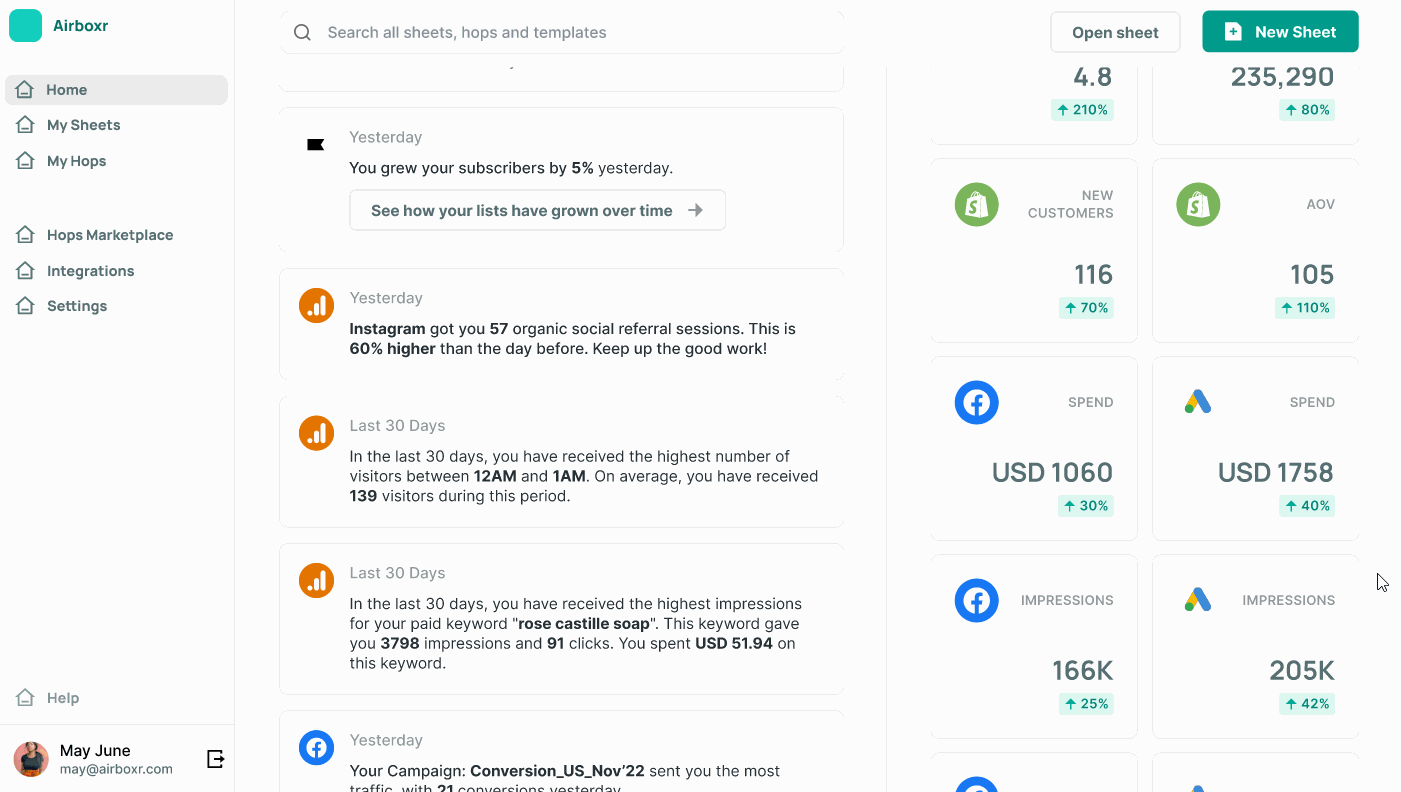Click 'See how your lists have grown' link
Viewport: 1401px width, 792px height.
(537, 211)
